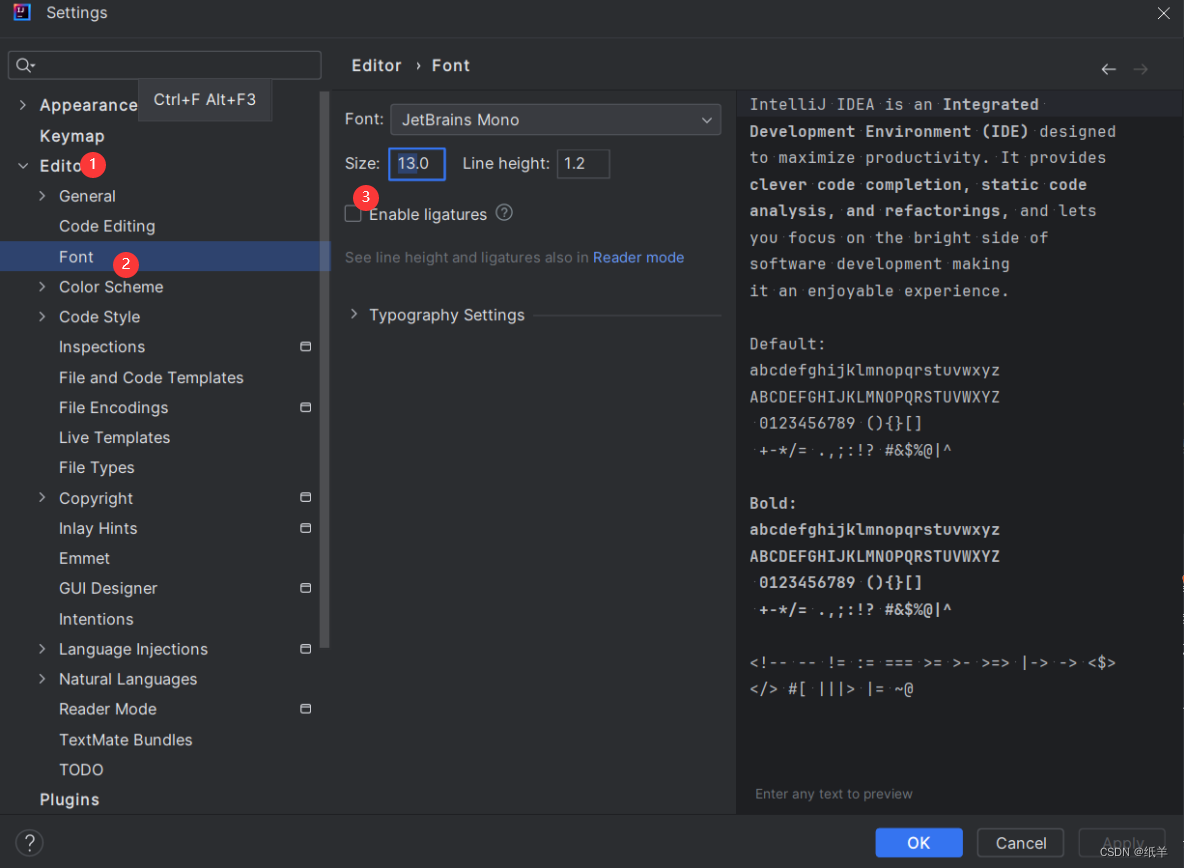1184x868 pixels.
Task: Click the project-level icon beside Copyright
Action: click(305, 497)
